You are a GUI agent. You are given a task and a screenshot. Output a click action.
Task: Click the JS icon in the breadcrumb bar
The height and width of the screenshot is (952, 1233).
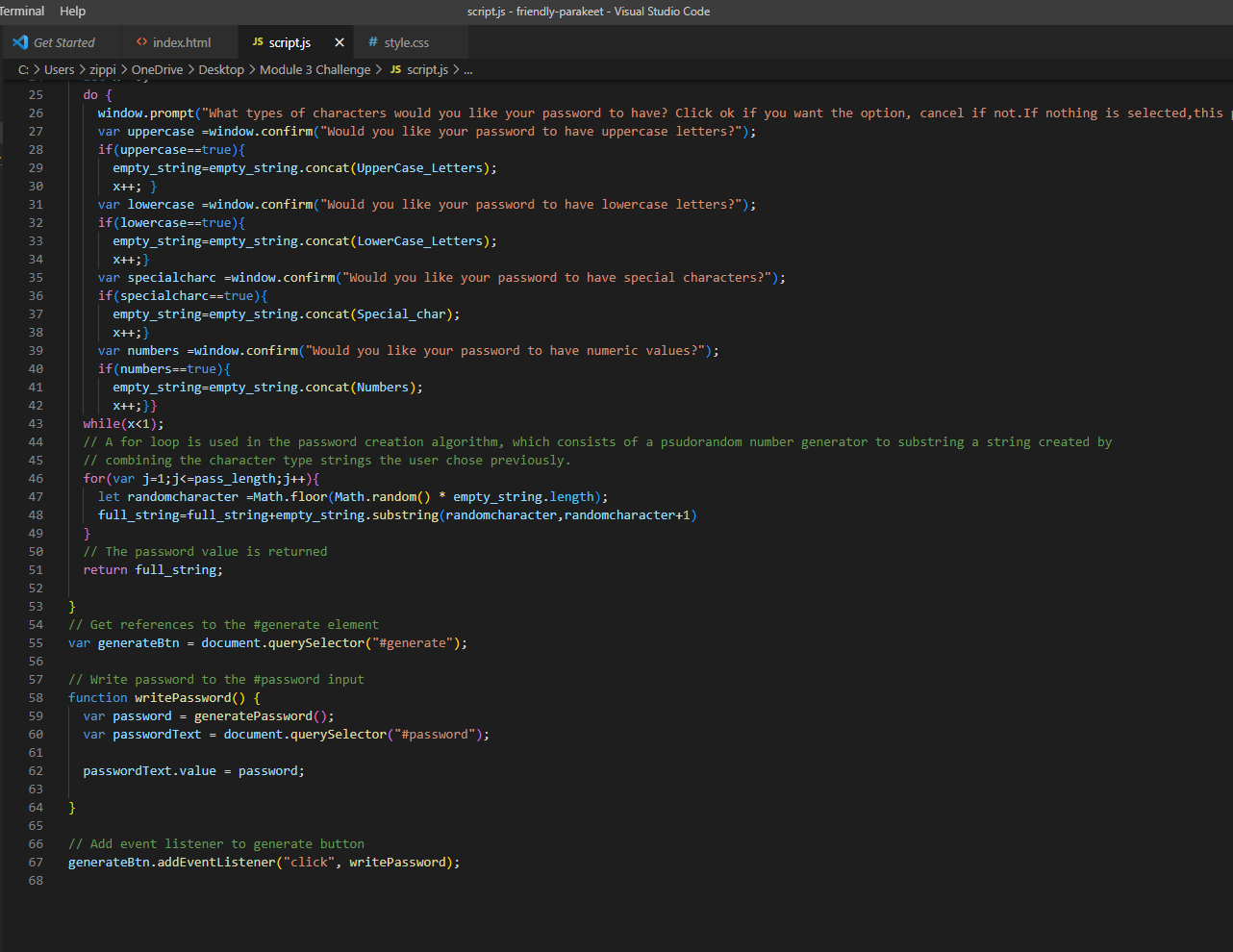pos(394,69)
